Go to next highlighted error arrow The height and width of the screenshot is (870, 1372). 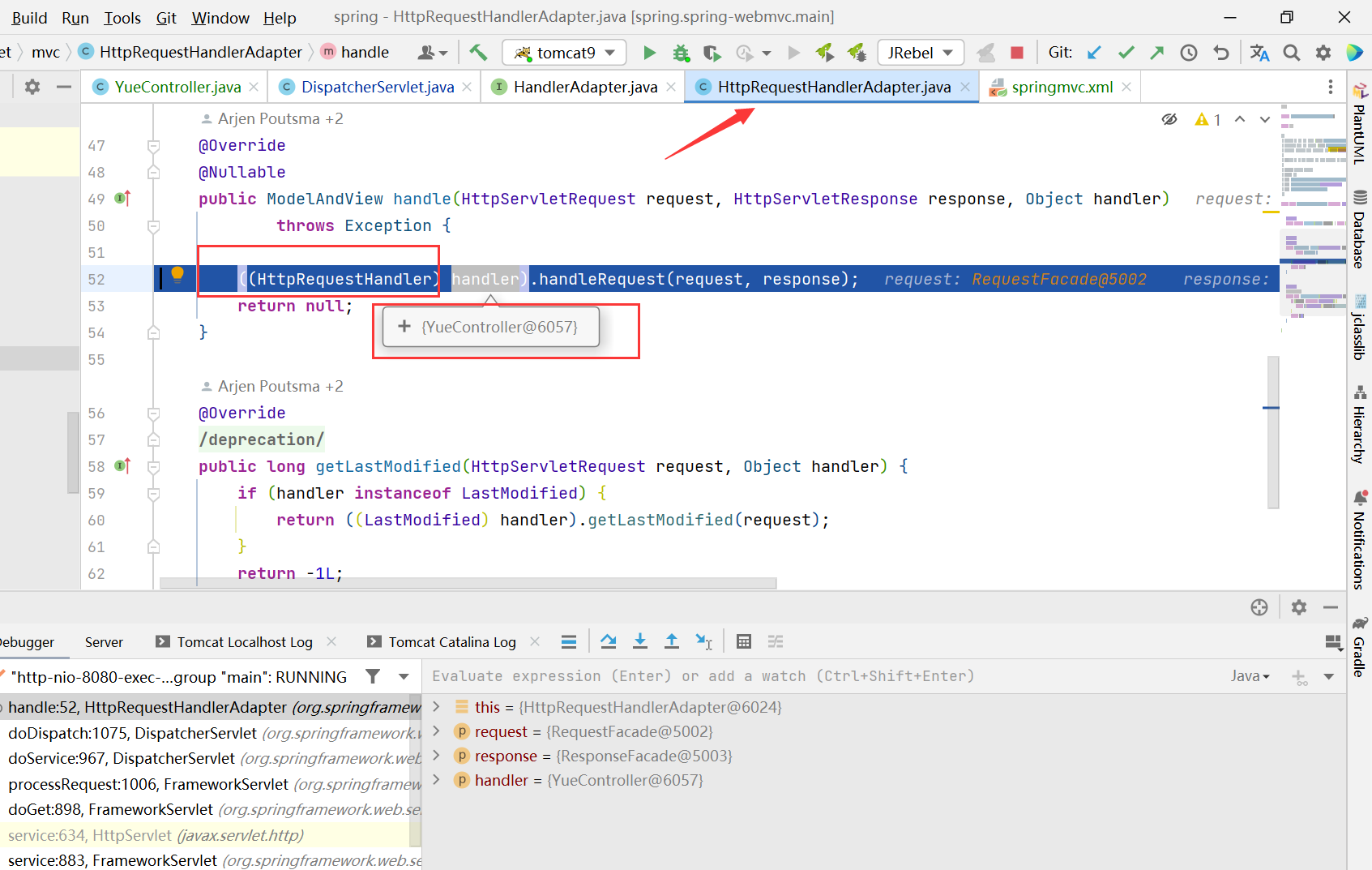pos(1264,119)
